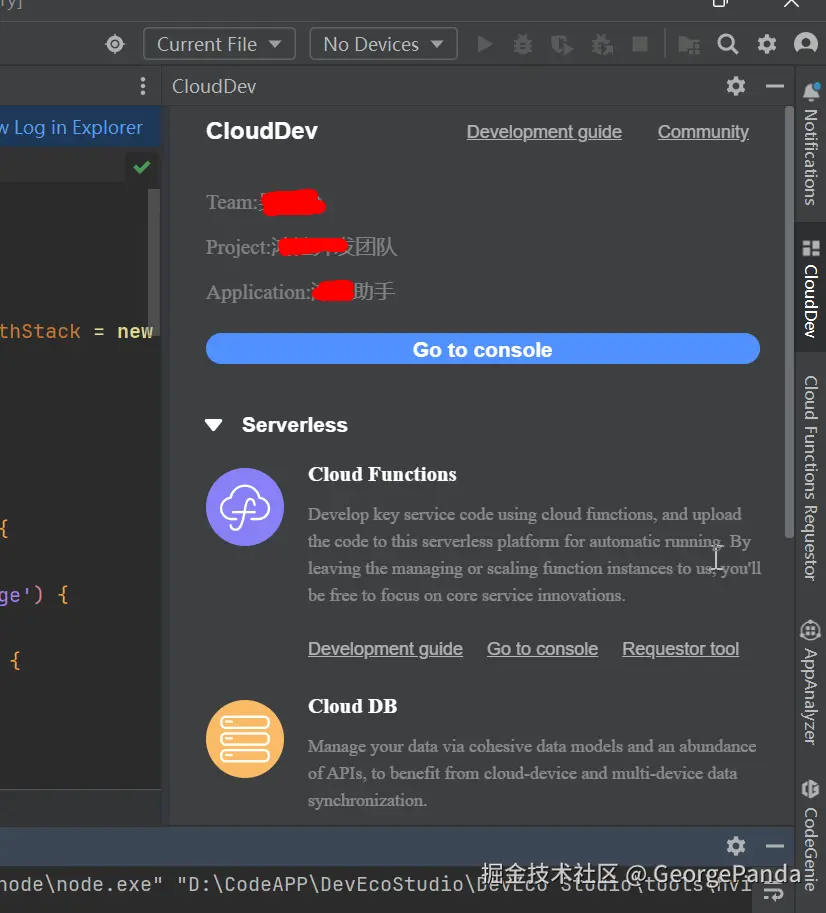This screenshot has width=826, height=913.
Task: Open Cloud Functions Go to console link
Action: coord(543,649)
